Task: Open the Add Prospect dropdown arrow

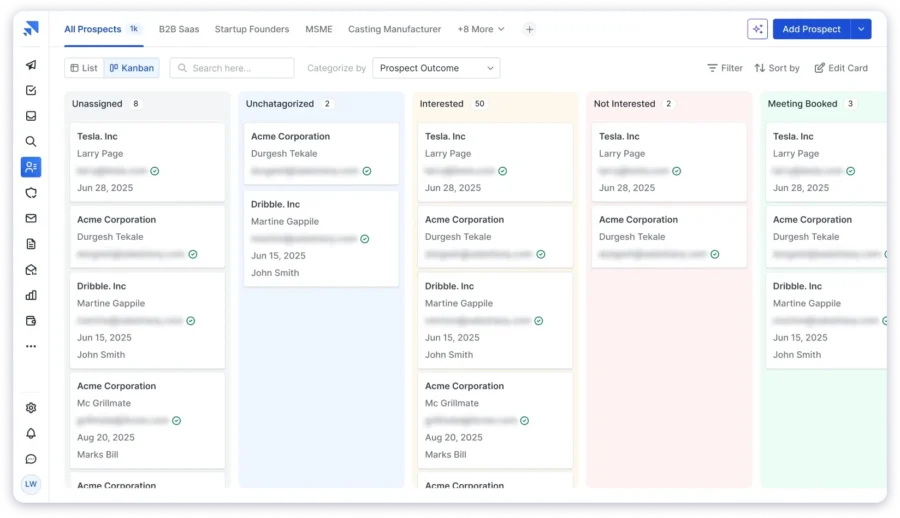Action: [x=860, y=29]
